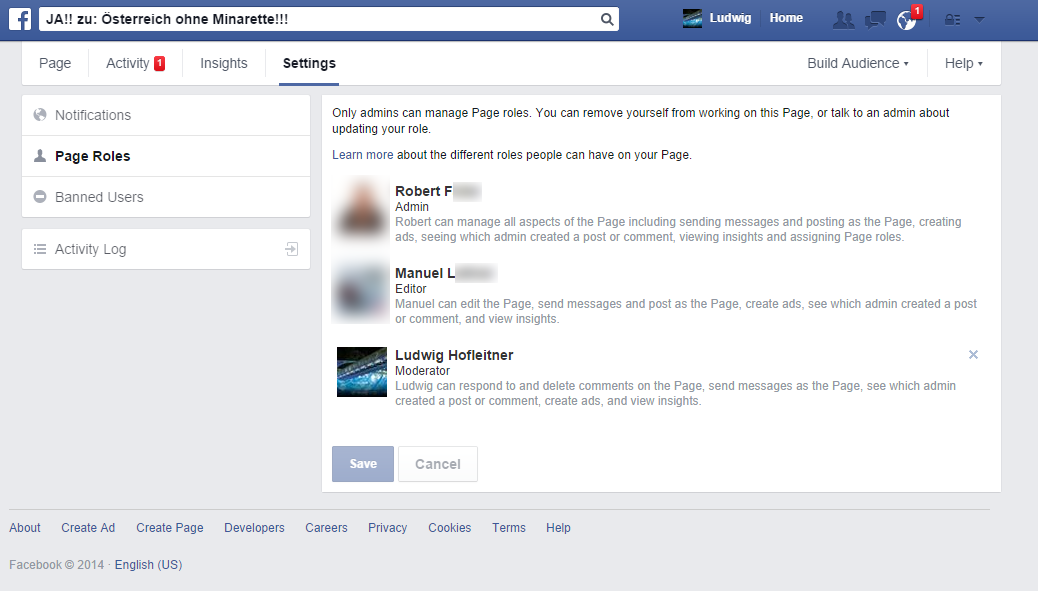The image size is (1038, 591).
Task: Click the Admin role label
Action: click(412, 207)
